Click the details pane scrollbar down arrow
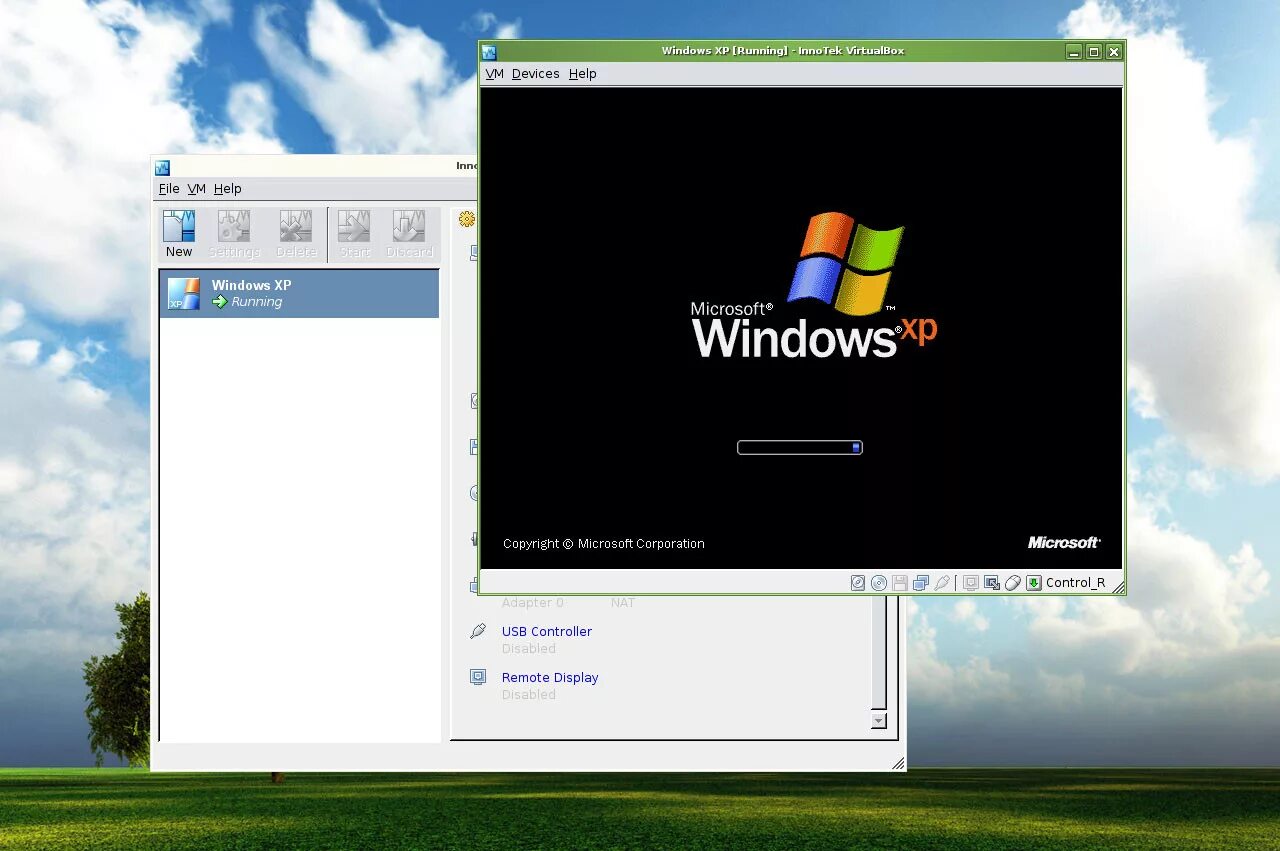This screenshot has height=851, width=1280. (x=879, y=721)
